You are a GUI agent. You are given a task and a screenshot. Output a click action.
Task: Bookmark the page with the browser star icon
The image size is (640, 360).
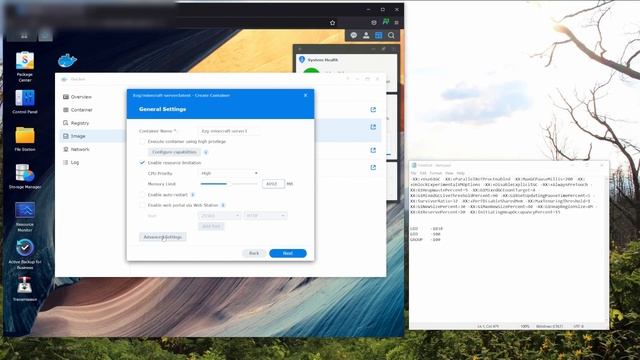click(332, 23)
